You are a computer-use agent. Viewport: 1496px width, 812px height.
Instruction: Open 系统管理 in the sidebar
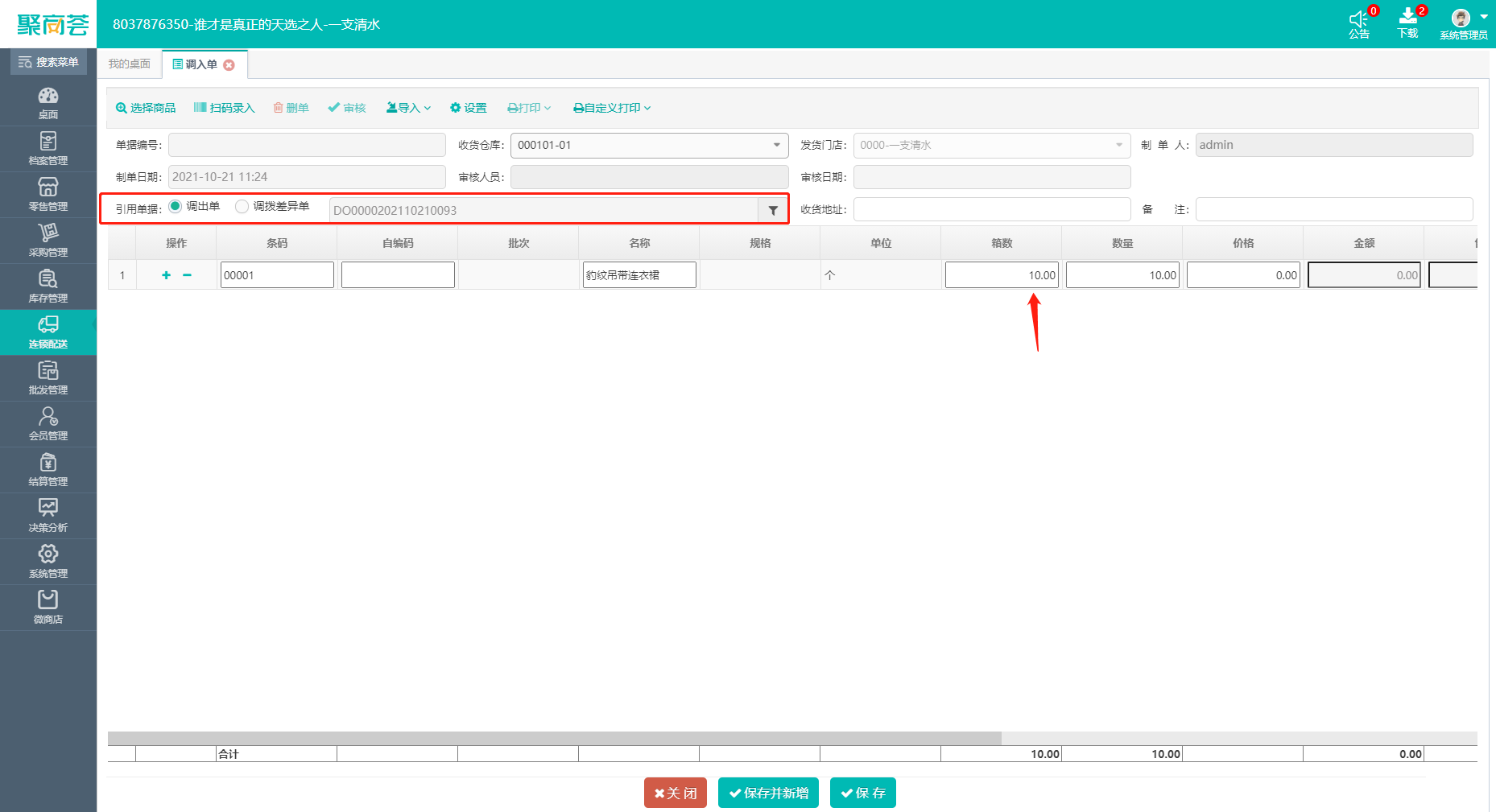48,562
